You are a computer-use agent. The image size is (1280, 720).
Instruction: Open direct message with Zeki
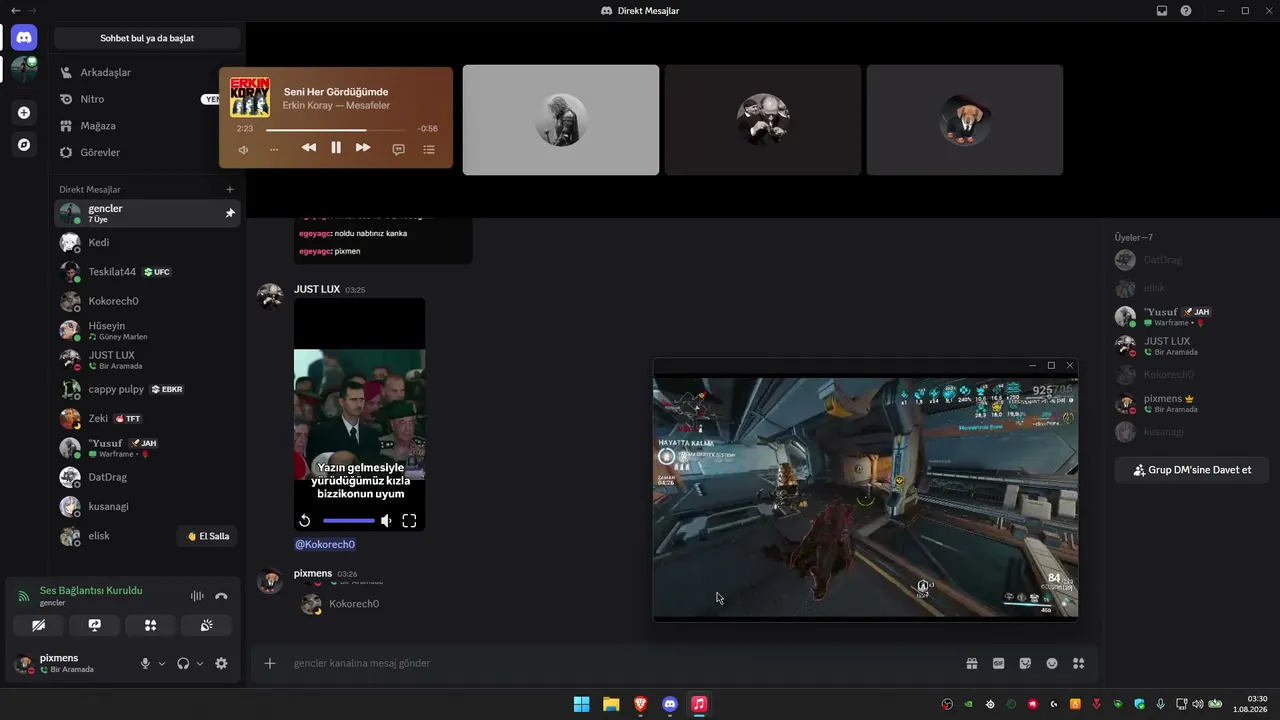147,418
